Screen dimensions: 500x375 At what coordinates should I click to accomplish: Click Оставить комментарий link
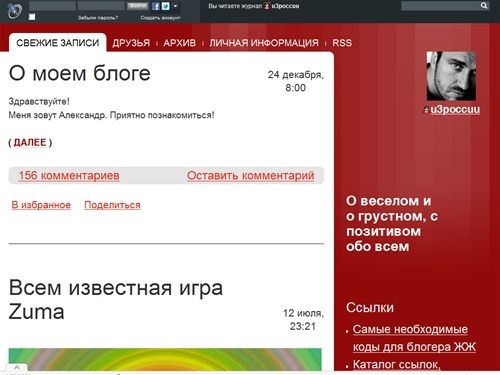pos(250,175)
